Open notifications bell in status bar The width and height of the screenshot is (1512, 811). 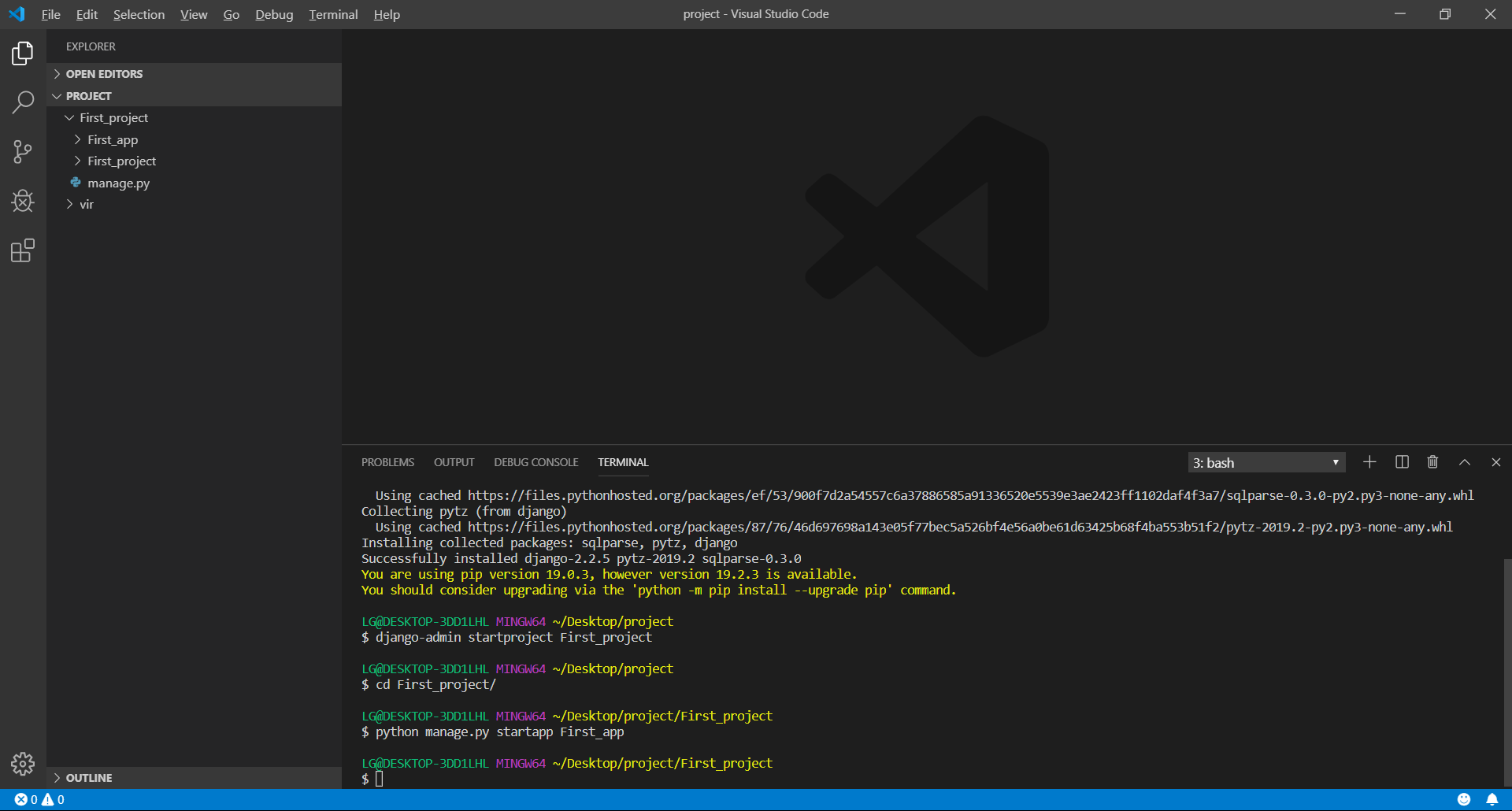[x=1492, y=799]
